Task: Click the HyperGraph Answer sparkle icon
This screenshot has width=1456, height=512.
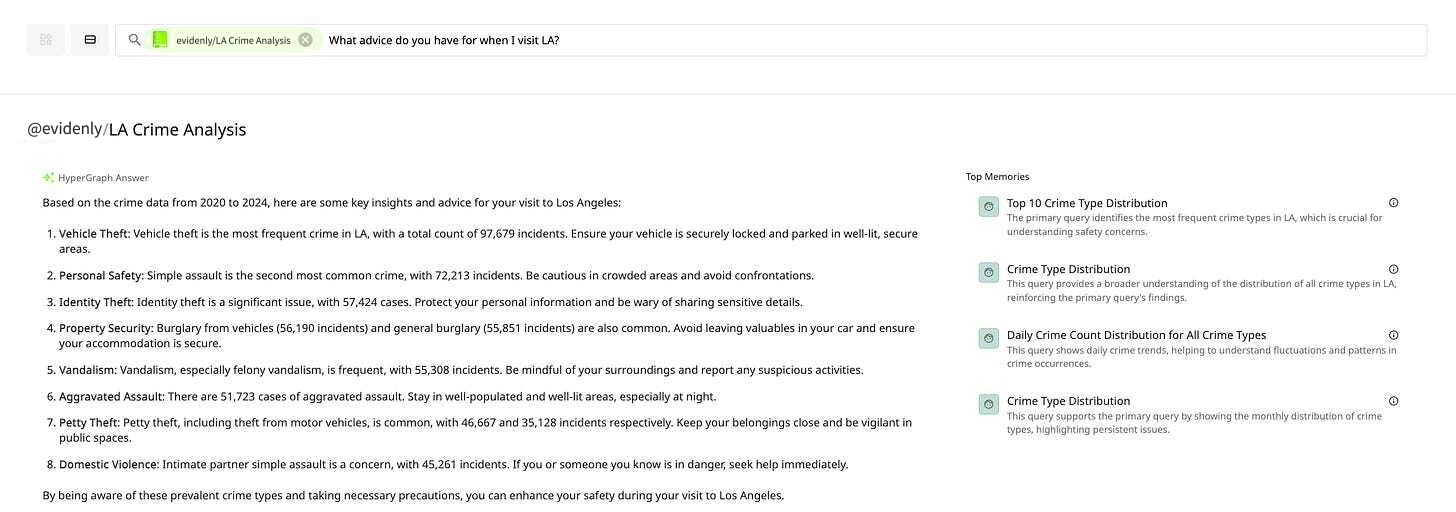Action: pyautogui.click(x=48, y=177)
